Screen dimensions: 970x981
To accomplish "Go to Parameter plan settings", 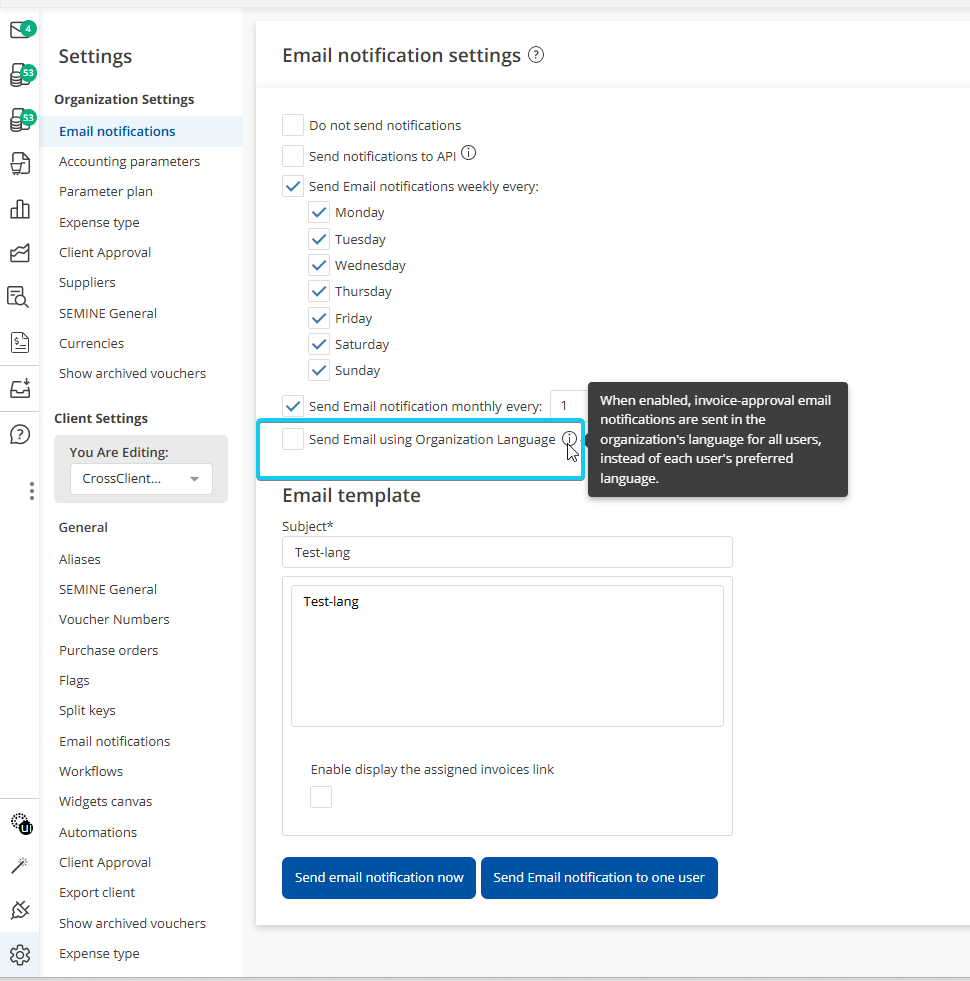I will pos(106,191).
